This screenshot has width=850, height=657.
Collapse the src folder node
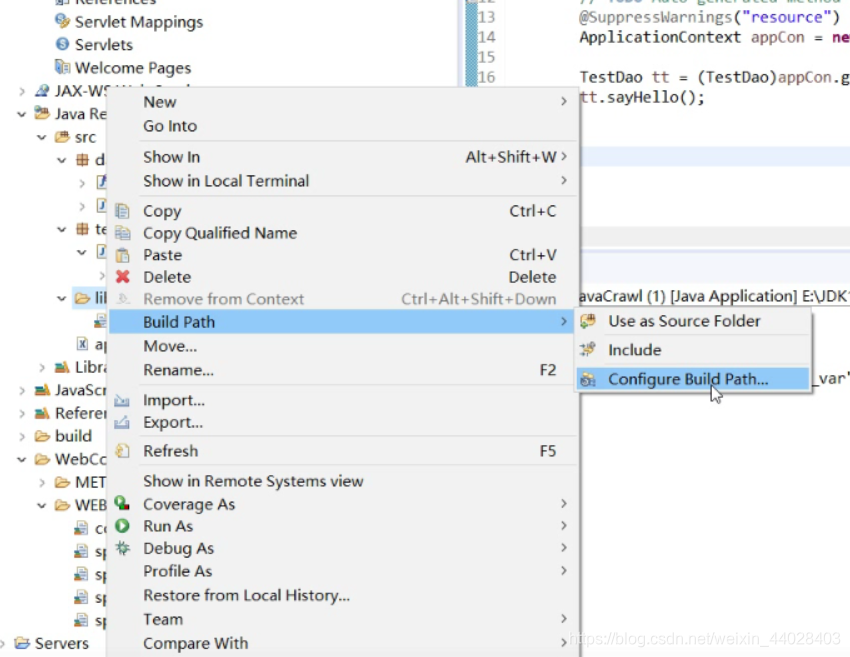[x=42, y=137]
